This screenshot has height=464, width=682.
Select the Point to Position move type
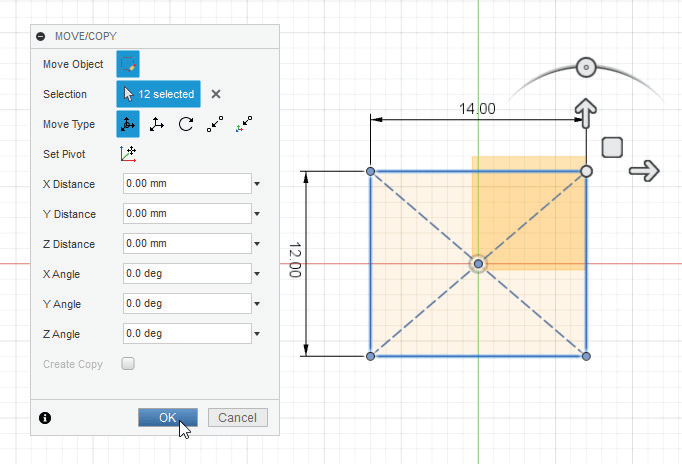point(244,124)
